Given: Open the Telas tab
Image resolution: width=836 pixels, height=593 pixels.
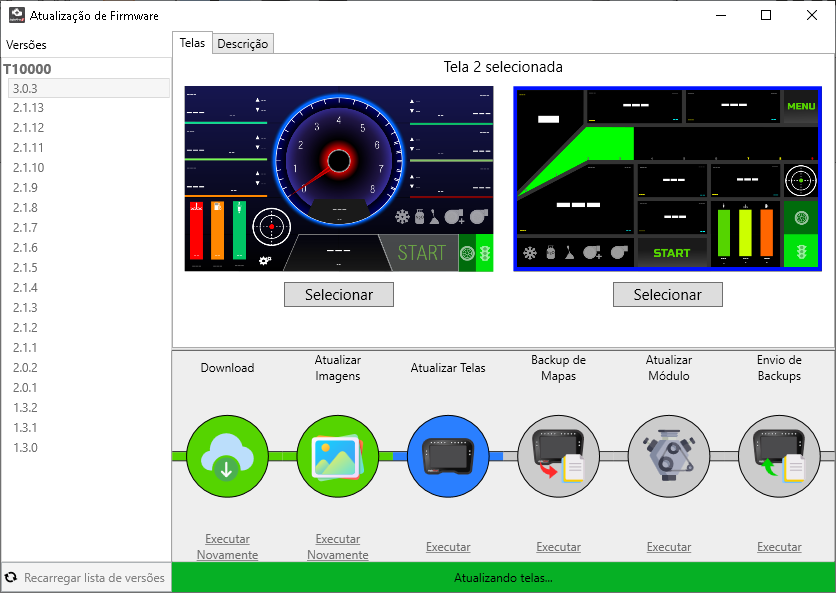Looking at the screenshot, I should 192,43.
